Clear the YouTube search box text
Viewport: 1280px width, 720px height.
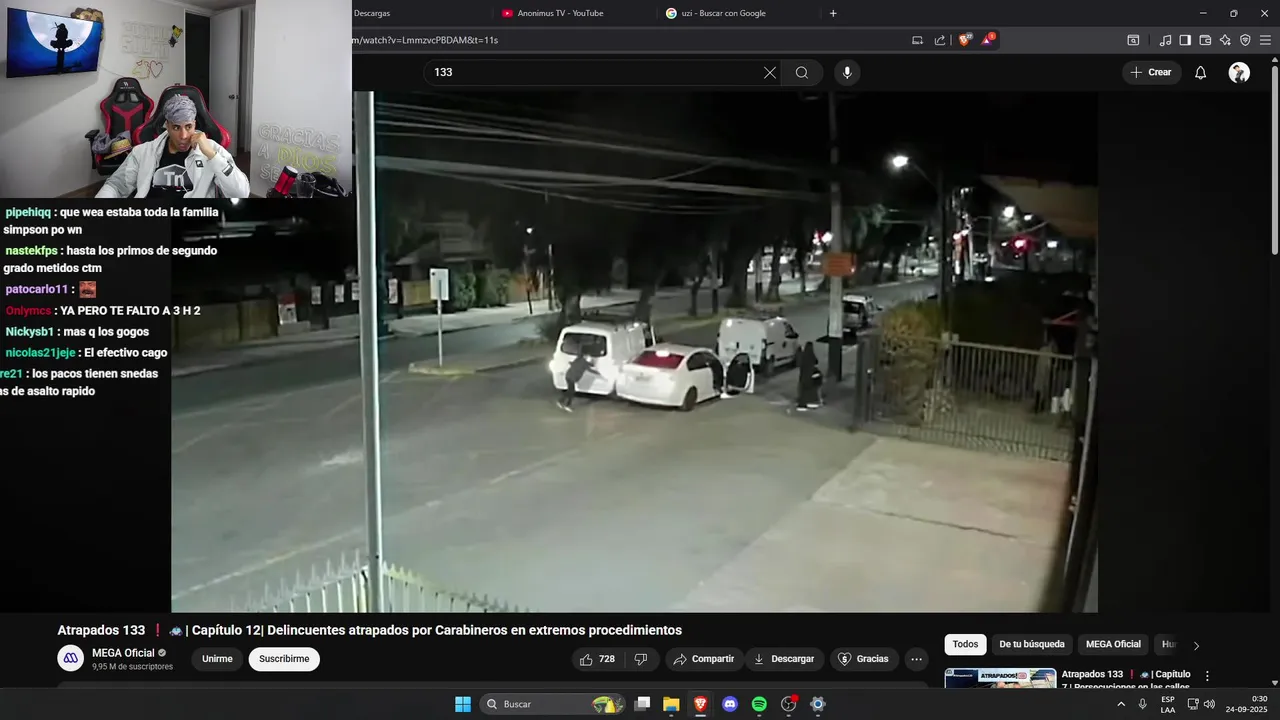pos(770,73)
